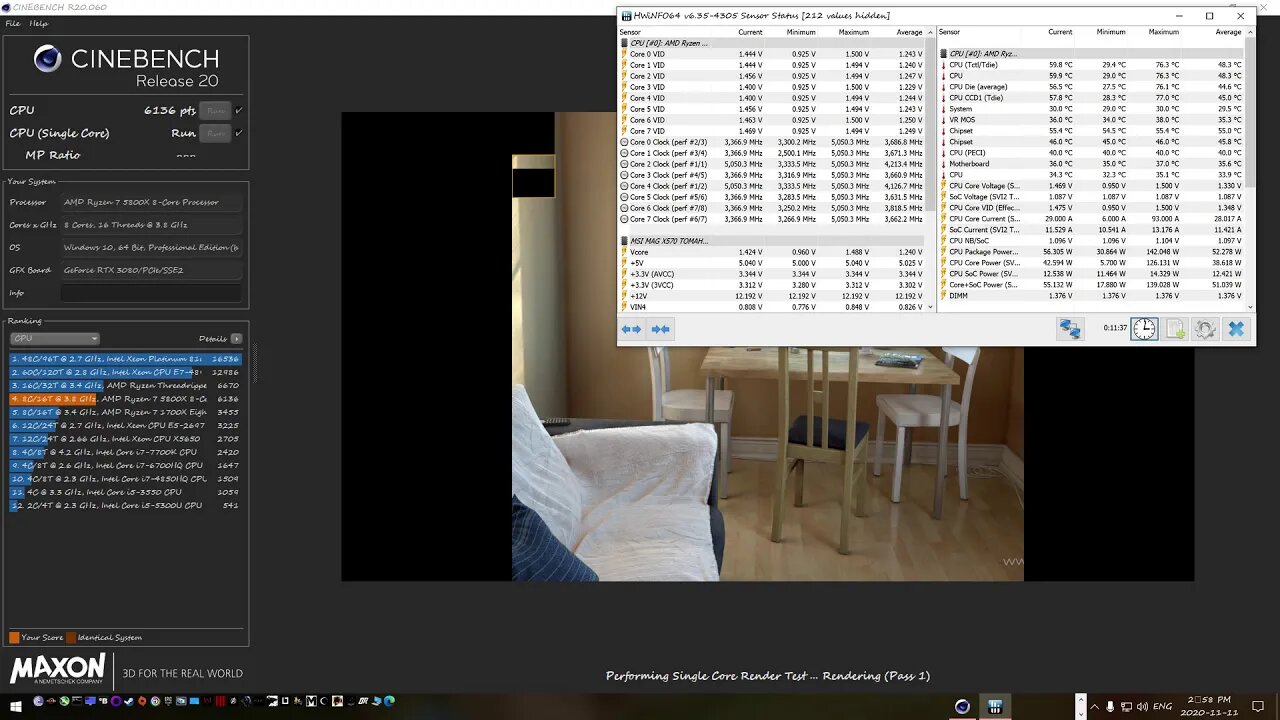Image resolution: width=1280 pixels, height=720 pixels.
Task: Select the Core 0 VID sensor row
Action: pyautogui.click(x=772, y=54)
